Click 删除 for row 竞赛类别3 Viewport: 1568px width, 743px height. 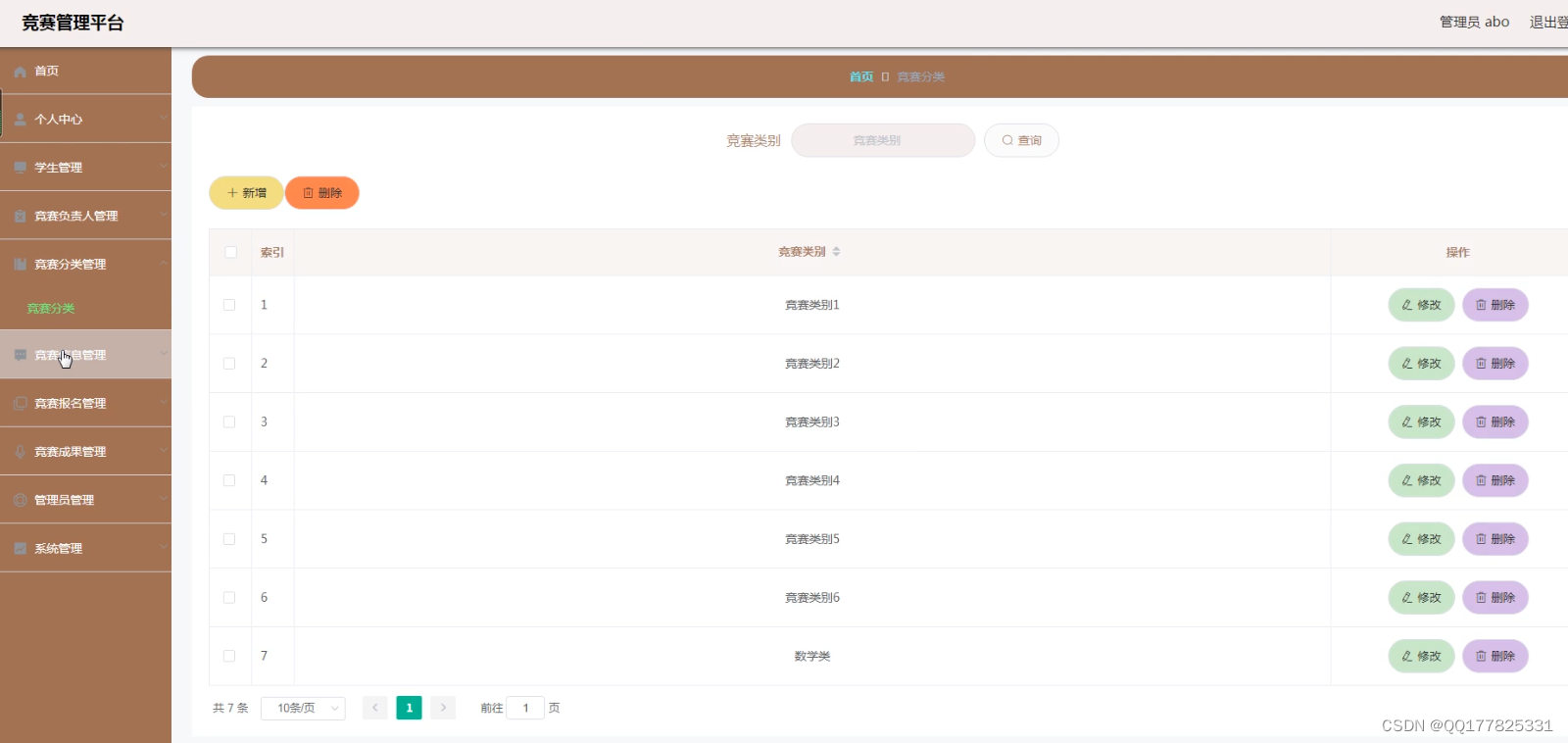(x=1495, y=421)
